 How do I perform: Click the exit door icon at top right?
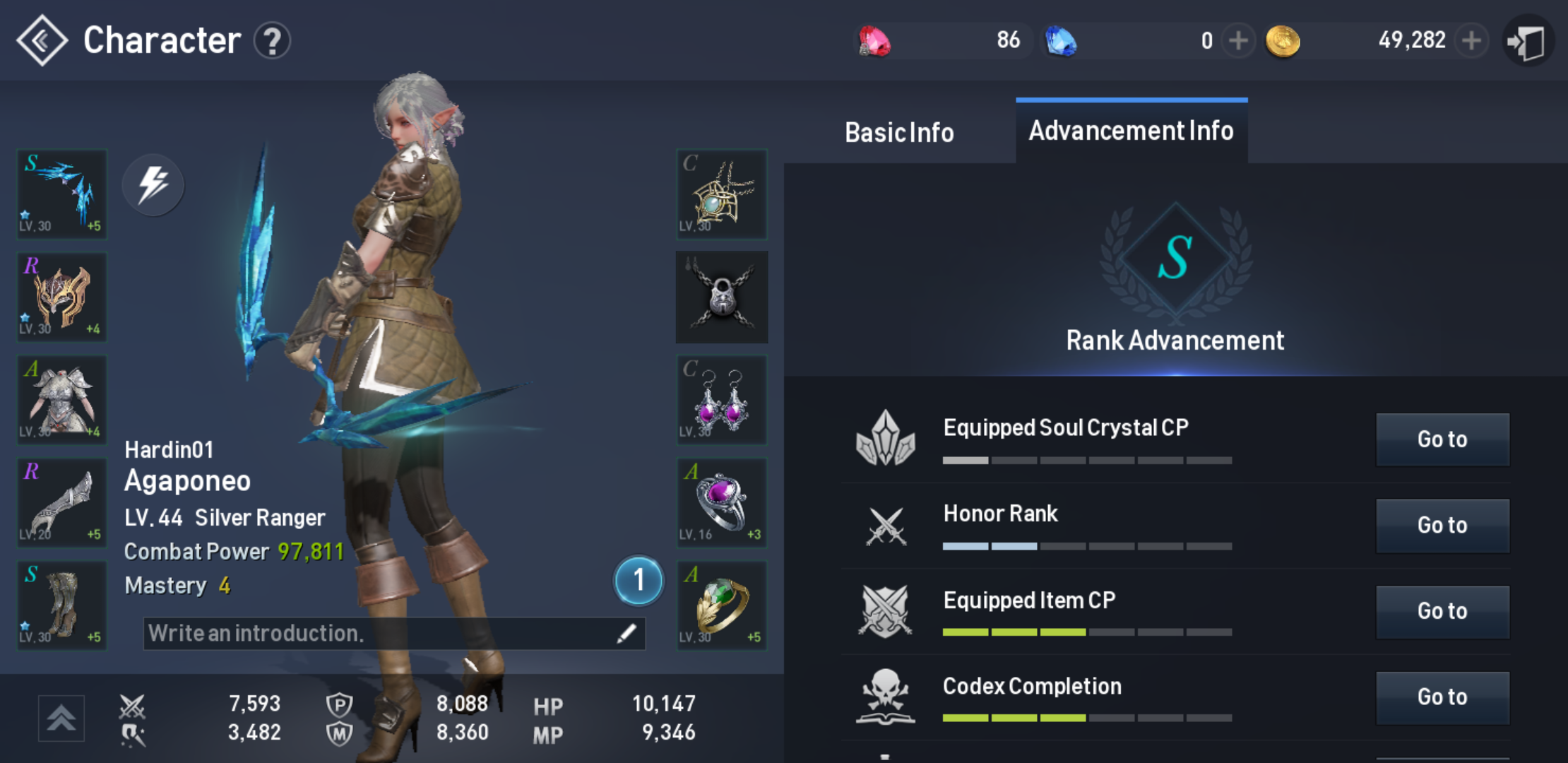[x=1528, y=41]
